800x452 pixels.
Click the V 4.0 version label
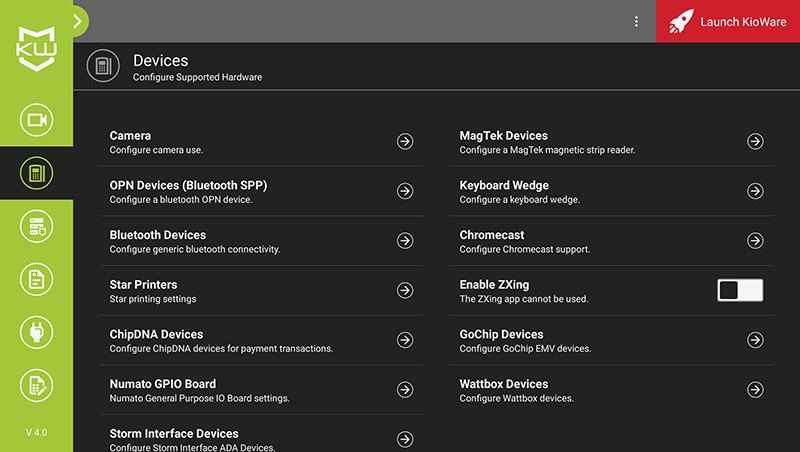[36, 433]
